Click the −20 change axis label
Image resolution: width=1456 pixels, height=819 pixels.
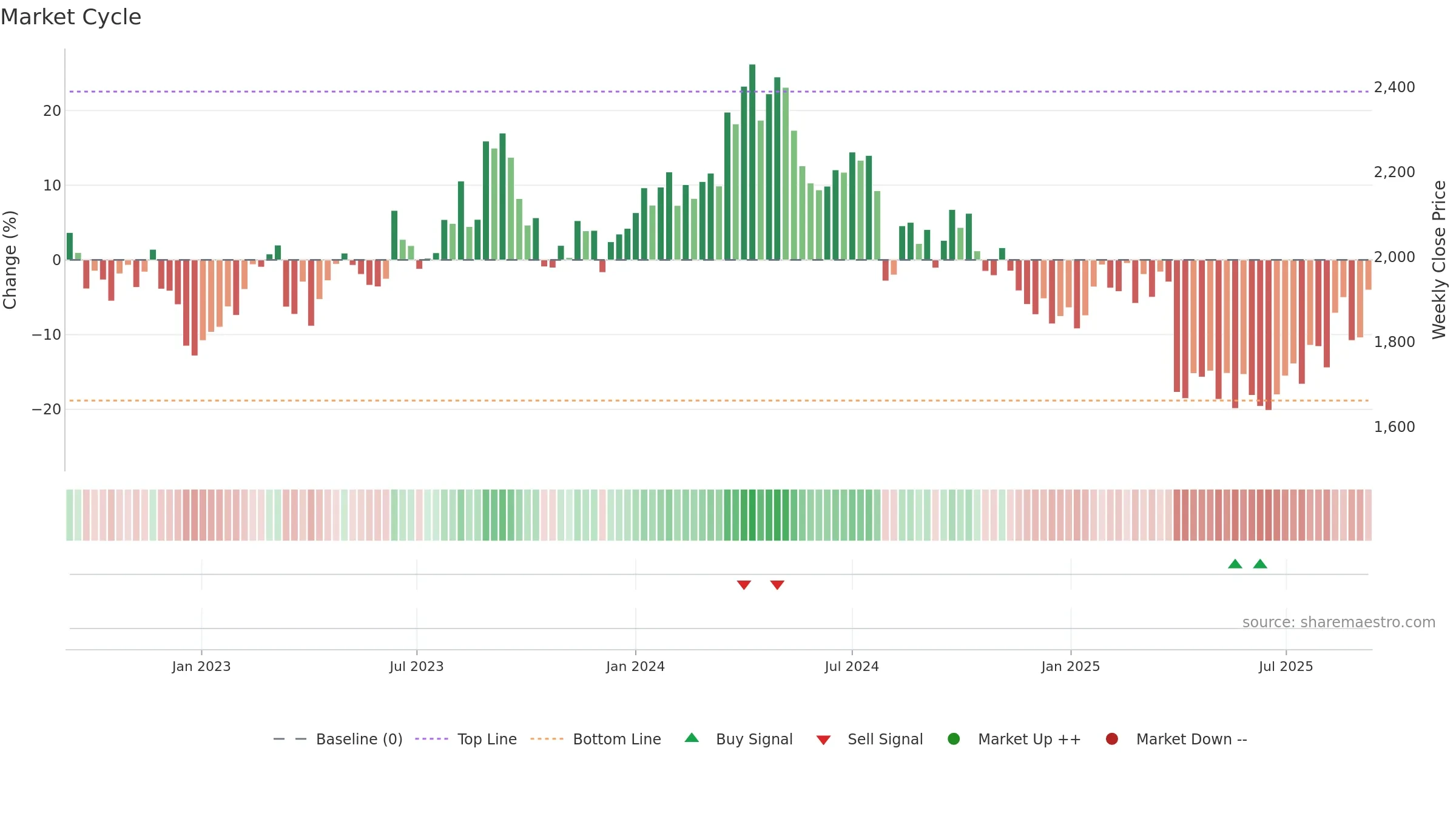[47, 409]
